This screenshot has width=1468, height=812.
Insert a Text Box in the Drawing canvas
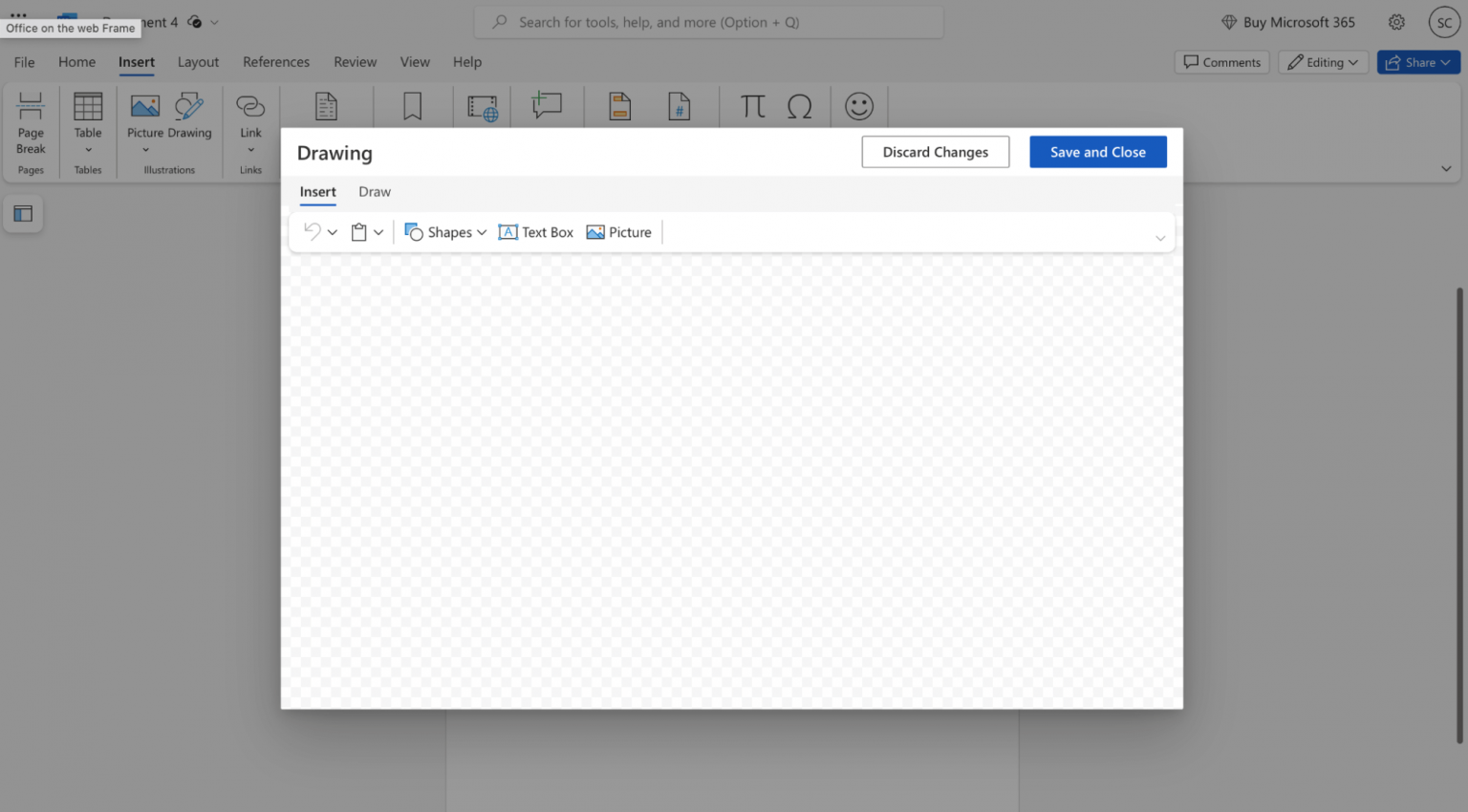[x=535, y=231]
